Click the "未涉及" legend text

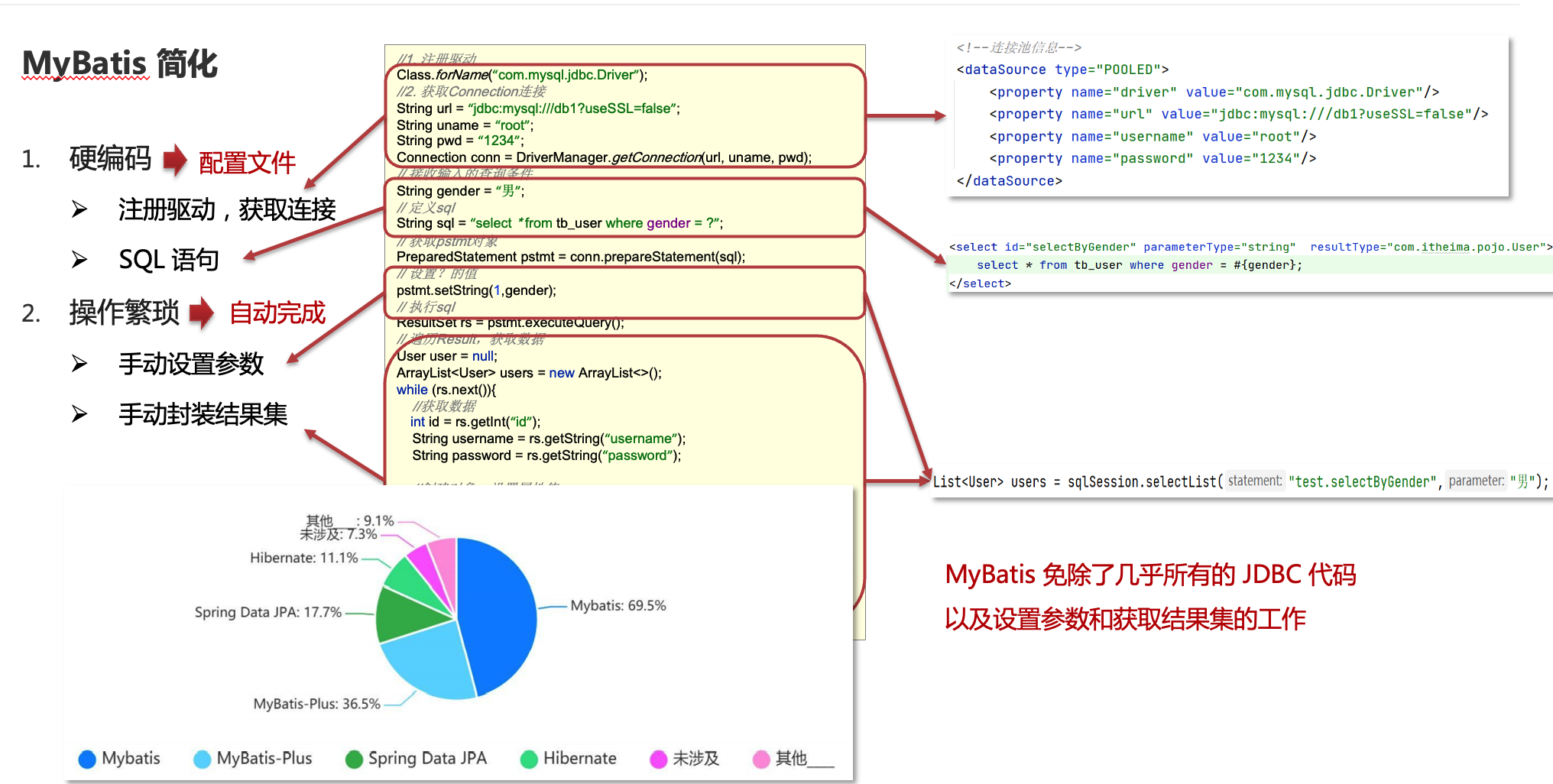[x=696, y=758]
